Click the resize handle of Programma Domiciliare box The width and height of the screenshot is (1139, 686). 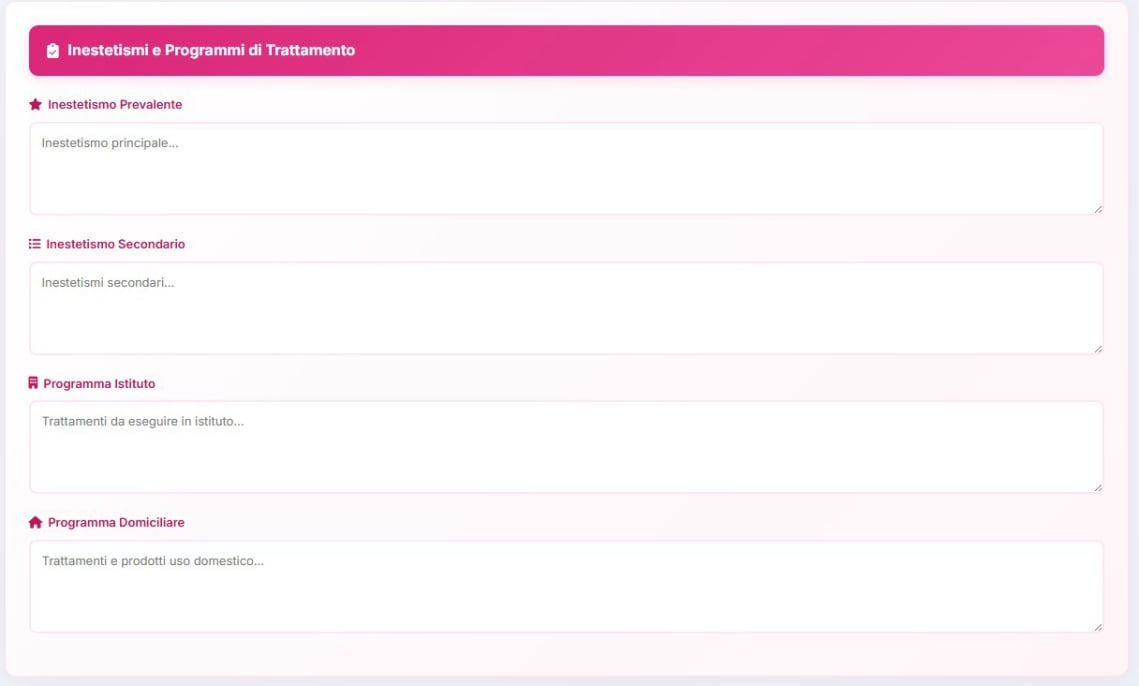1098,627
